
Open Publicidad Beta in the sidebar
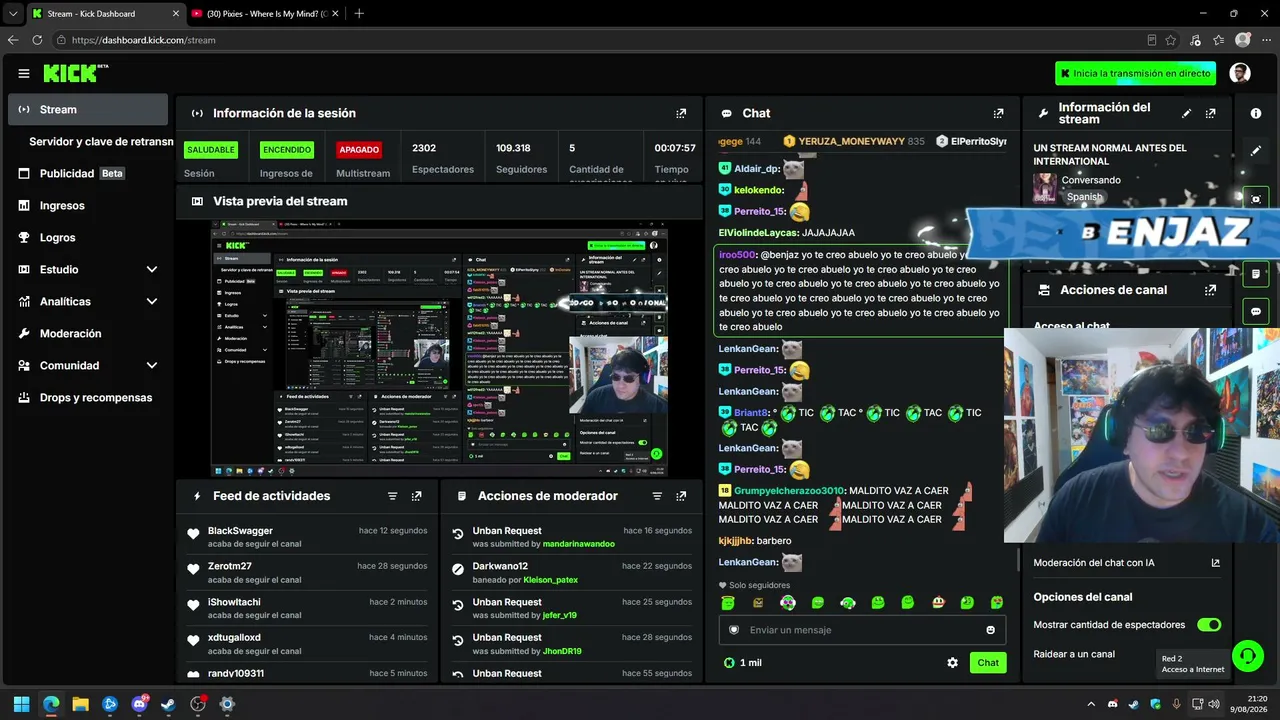click(88, 173)
